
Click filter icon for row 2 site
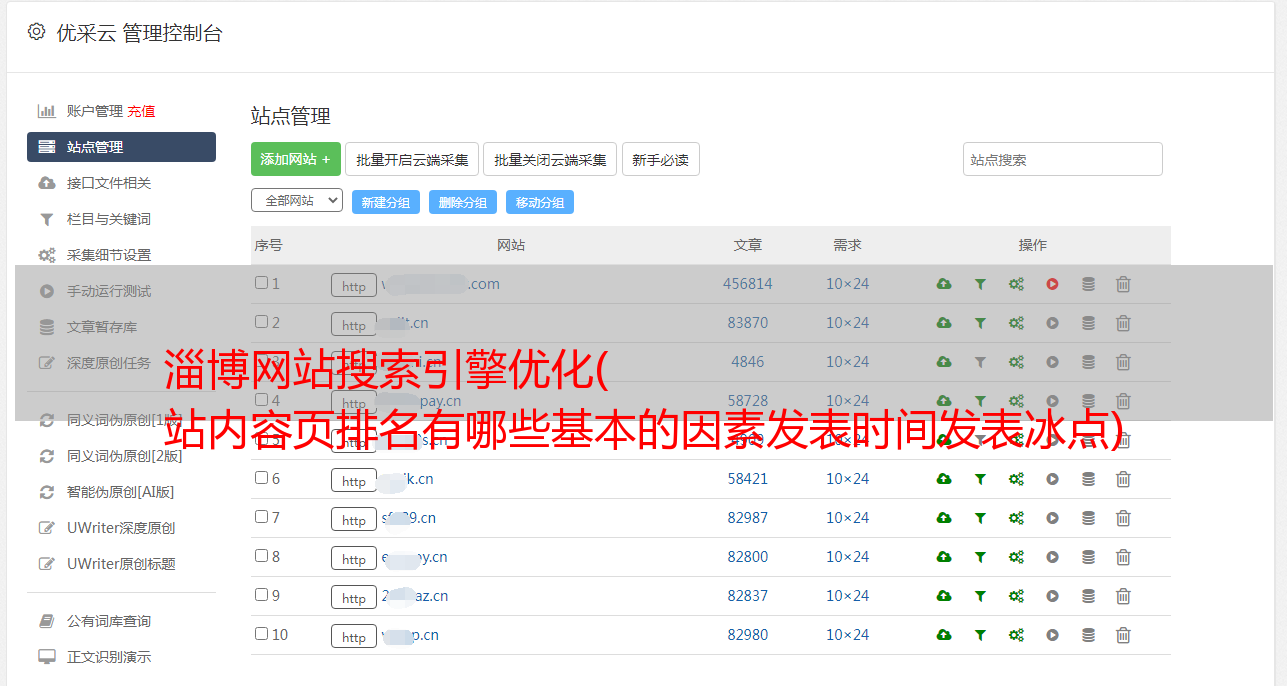coord(980,323)
